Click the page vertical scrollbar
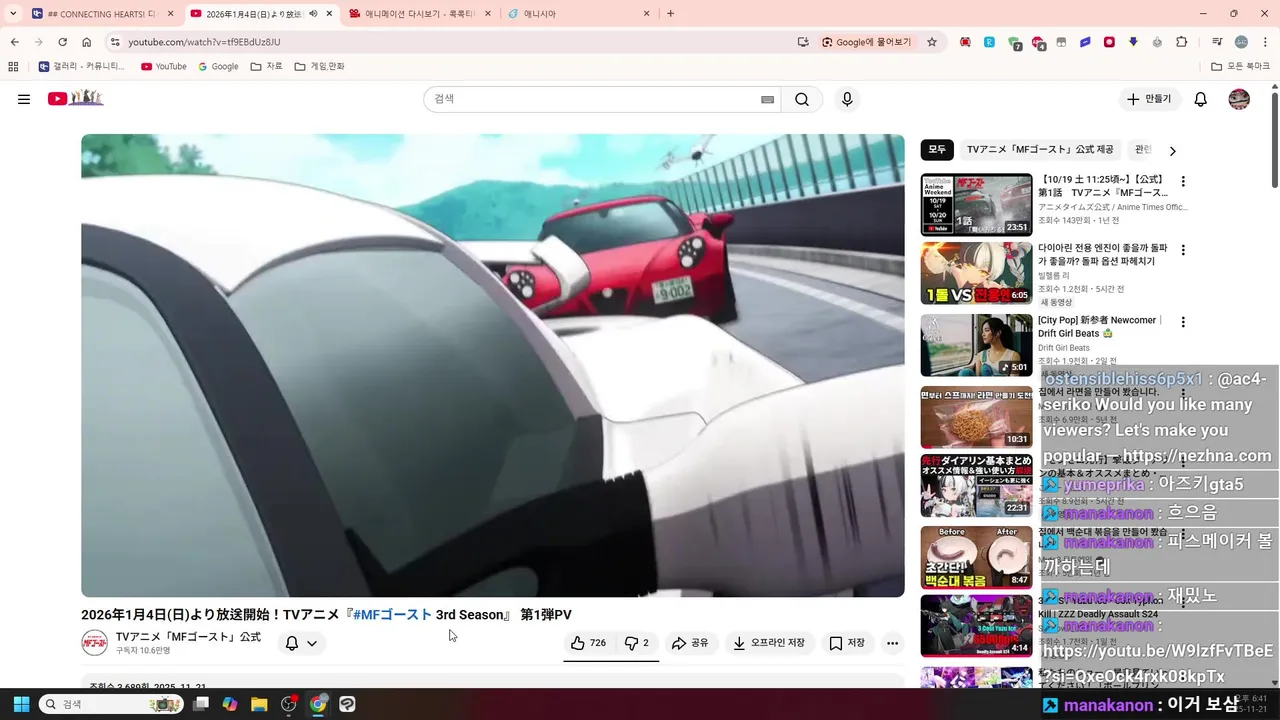This screenshot has width=1280, height=720. pos(1275,140)
